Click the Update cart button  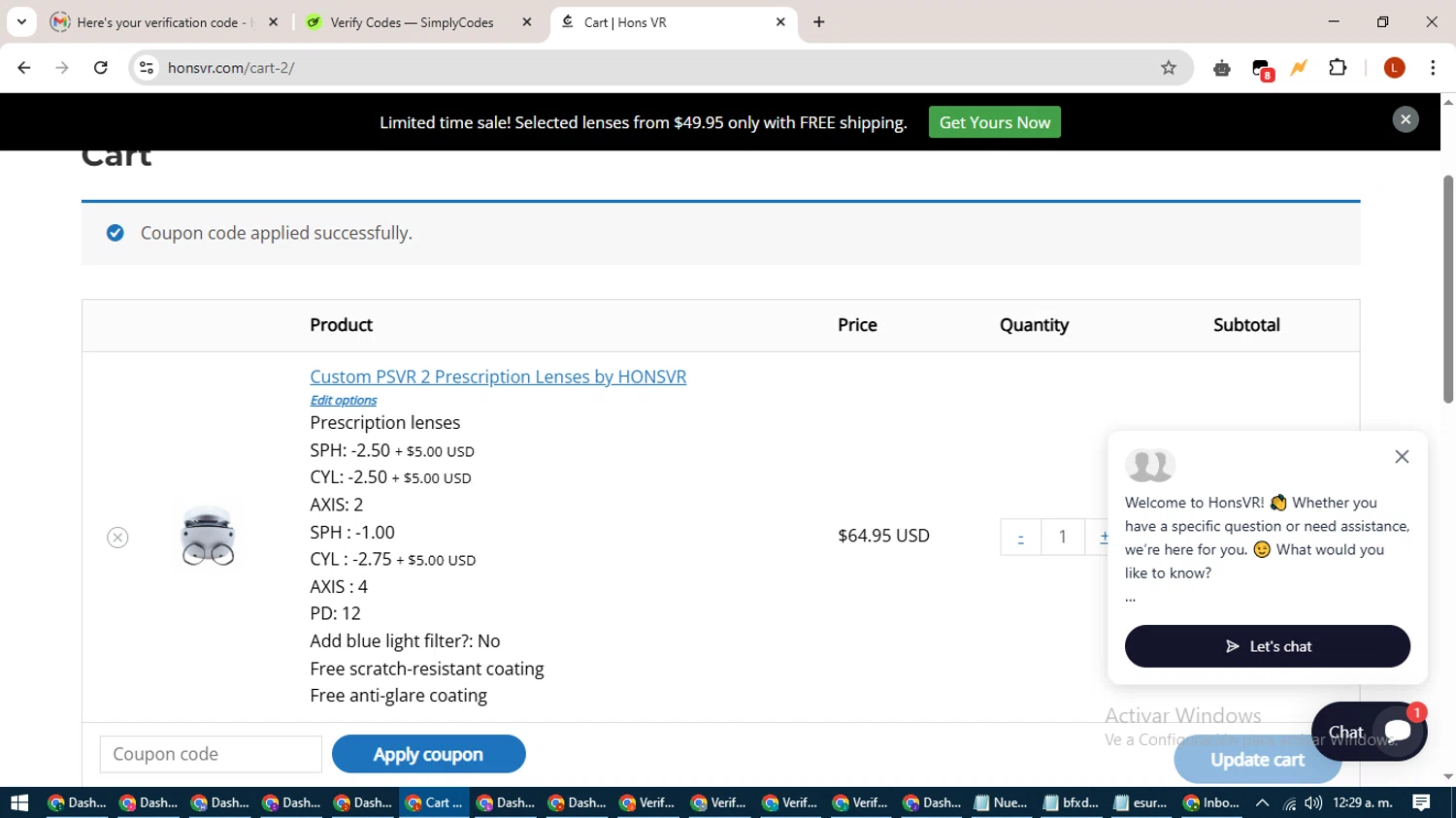[1257, 760]
